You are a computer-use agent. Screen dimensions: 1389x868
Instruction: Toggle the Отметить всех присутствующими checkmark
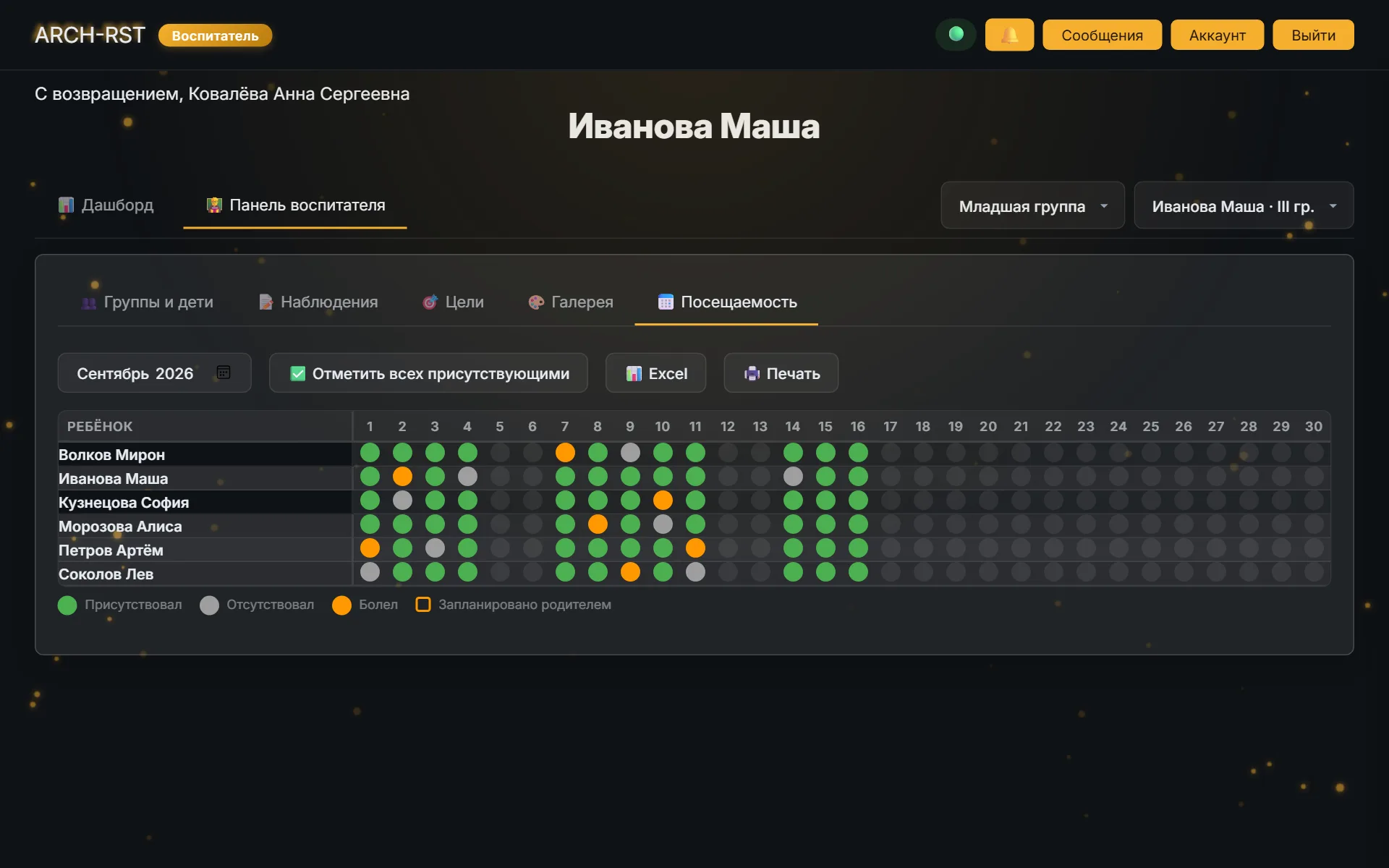(297, 373)
